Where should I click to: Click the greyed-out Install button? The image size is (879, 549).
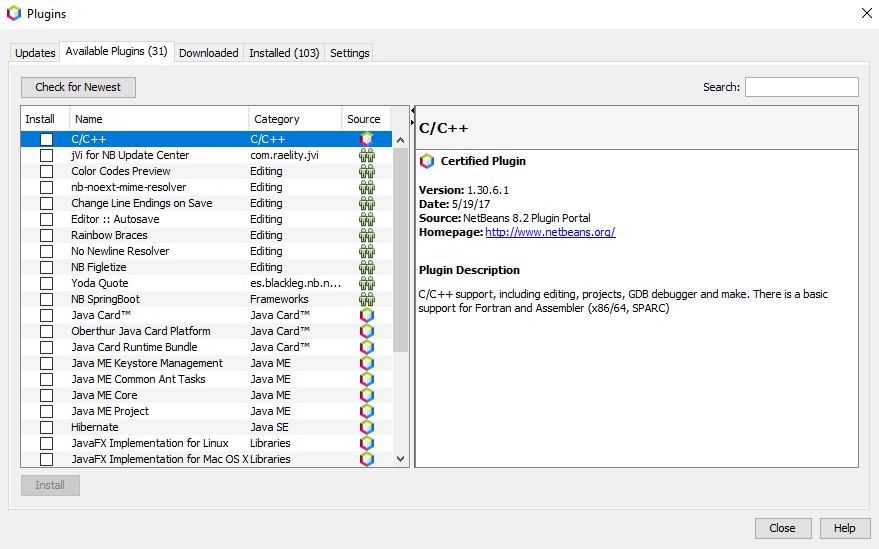tap(50, 485)
